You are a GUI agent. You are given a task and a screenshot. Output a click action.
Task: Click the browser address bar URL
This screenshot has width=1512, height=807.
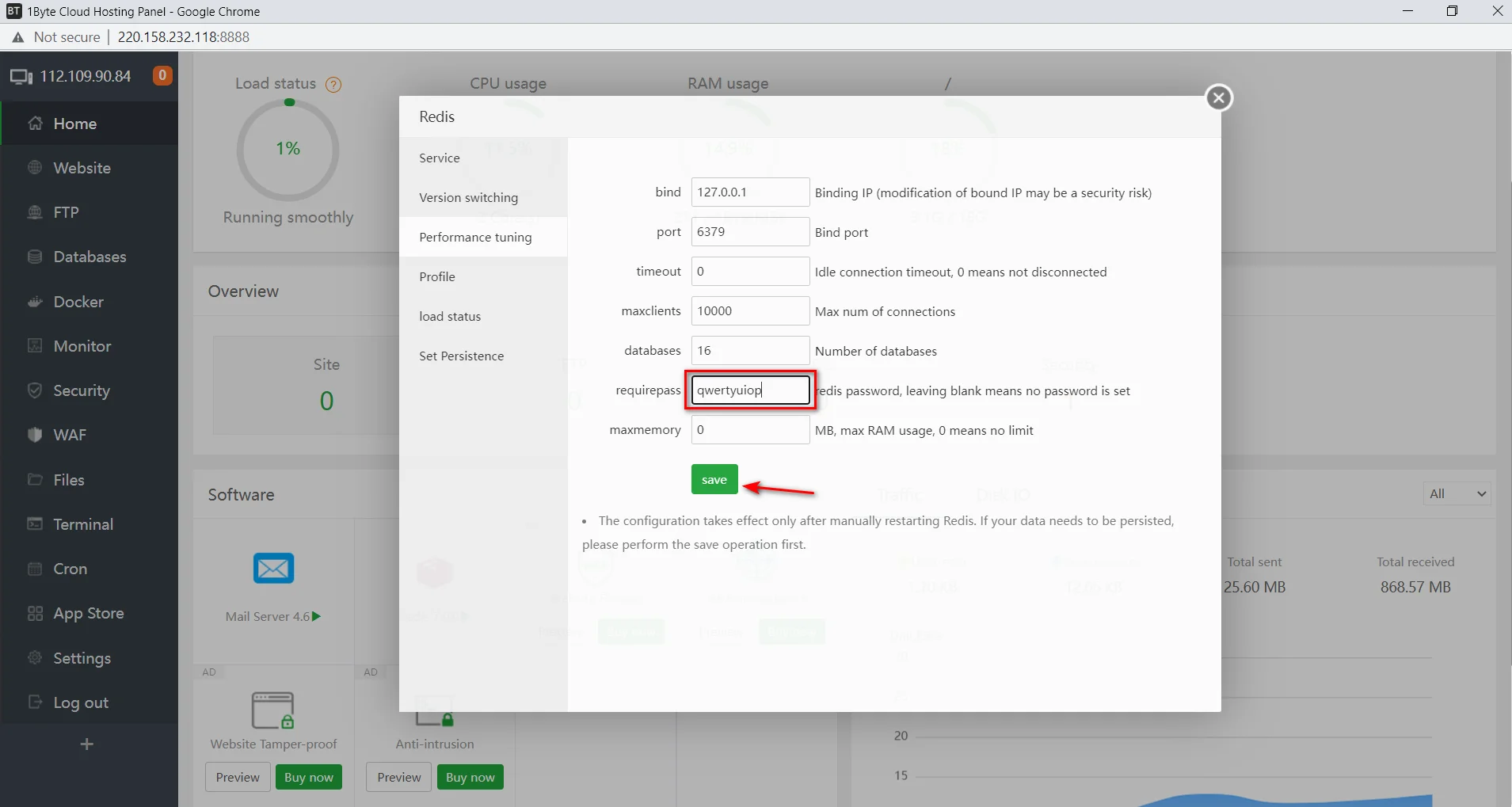pyautogui.click(x=184, y=37)
